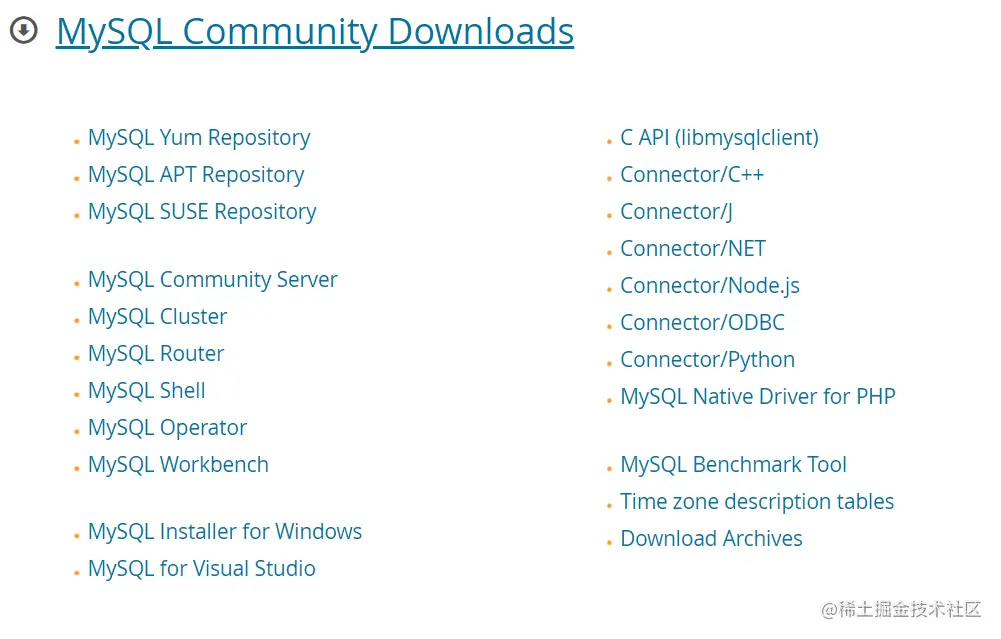Open MySQL SUSE Repository page
Screen dimensions: 1001x639
[x=202, y=212]
